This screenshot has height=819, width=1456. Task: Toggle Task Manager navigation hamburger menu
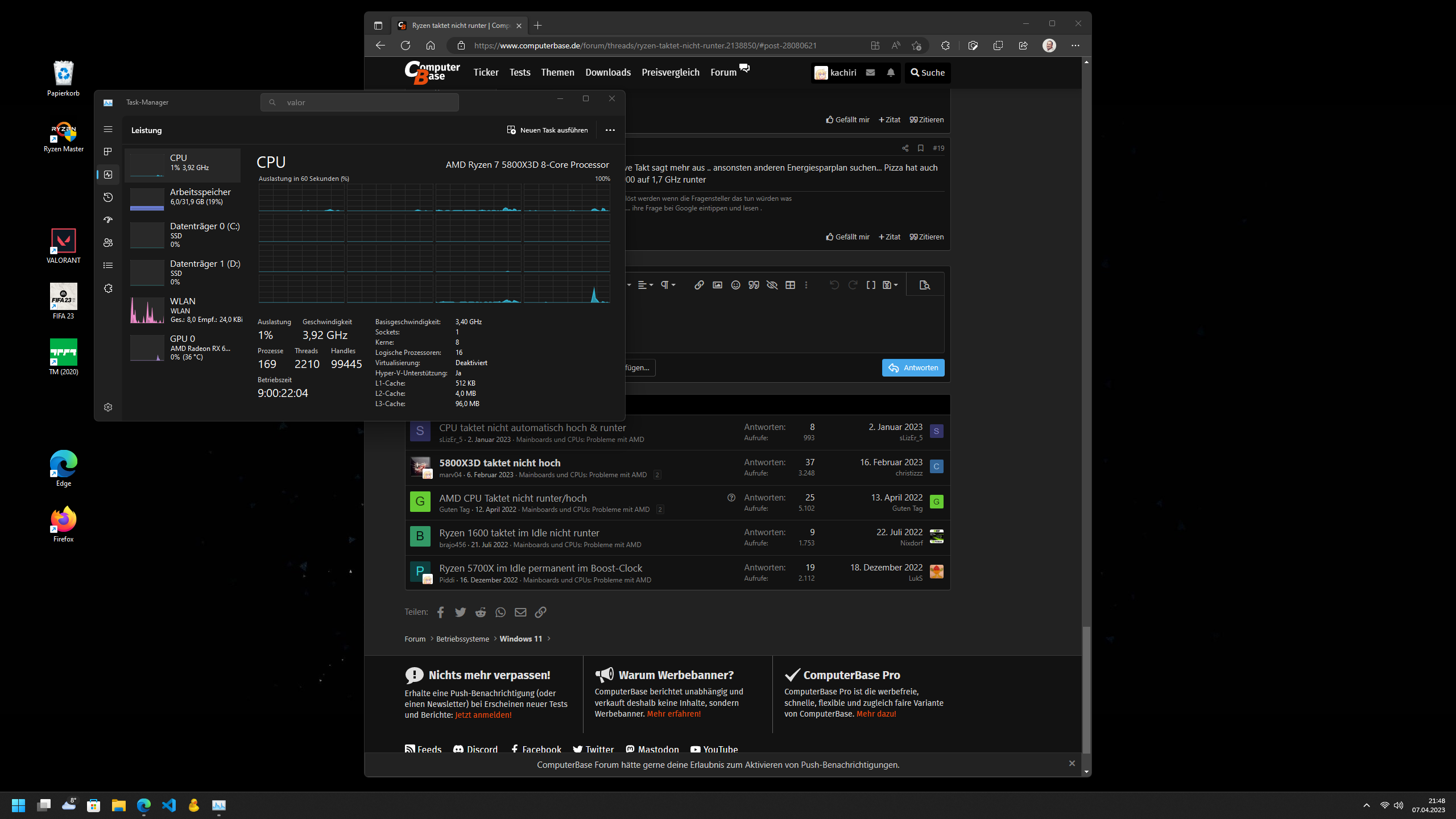click(108, 129)
